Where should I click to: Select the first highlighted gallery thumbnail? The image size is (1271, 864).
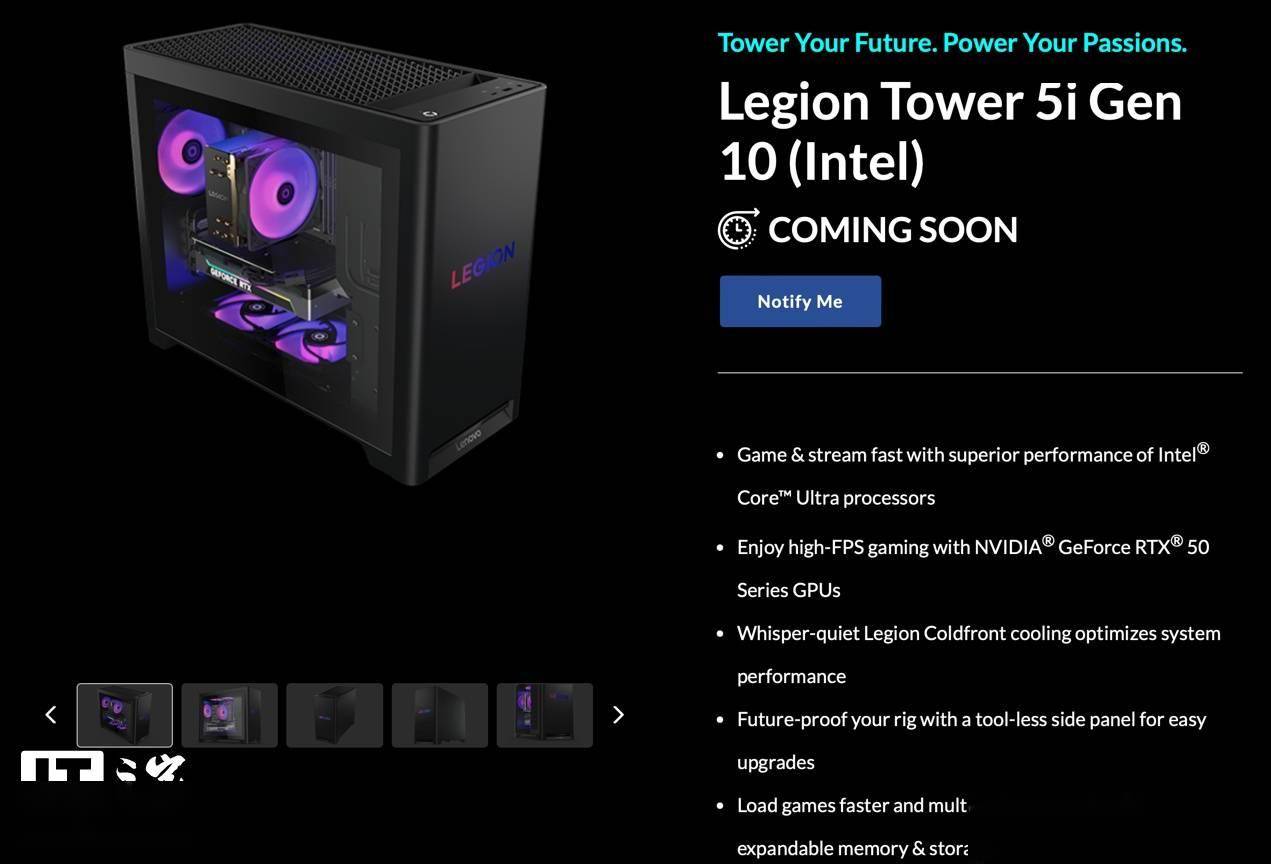(125, 715)
